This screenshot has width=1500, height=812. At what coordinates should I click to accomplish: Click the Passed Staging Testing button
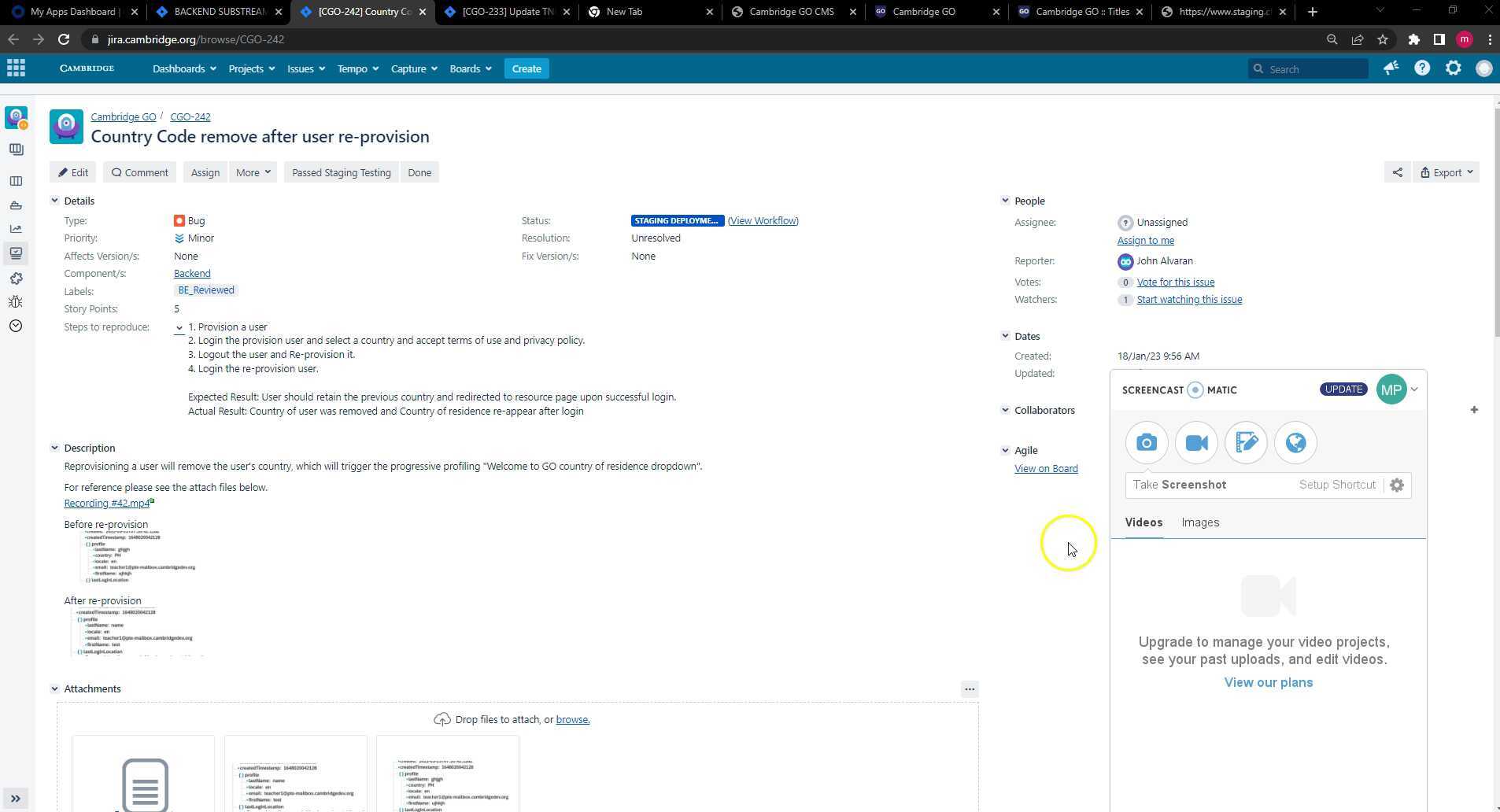tap(341, 172)
